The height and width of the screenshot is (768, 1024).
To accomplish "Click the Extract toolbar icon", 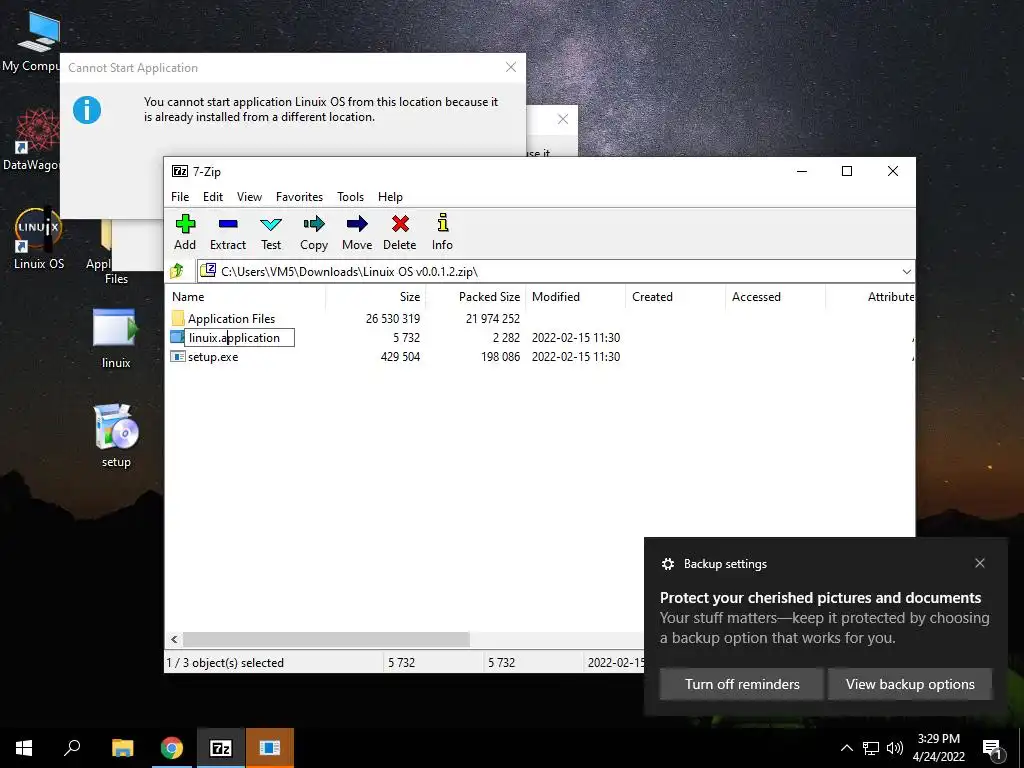I will pyautogui.click(x=227, y=232).
